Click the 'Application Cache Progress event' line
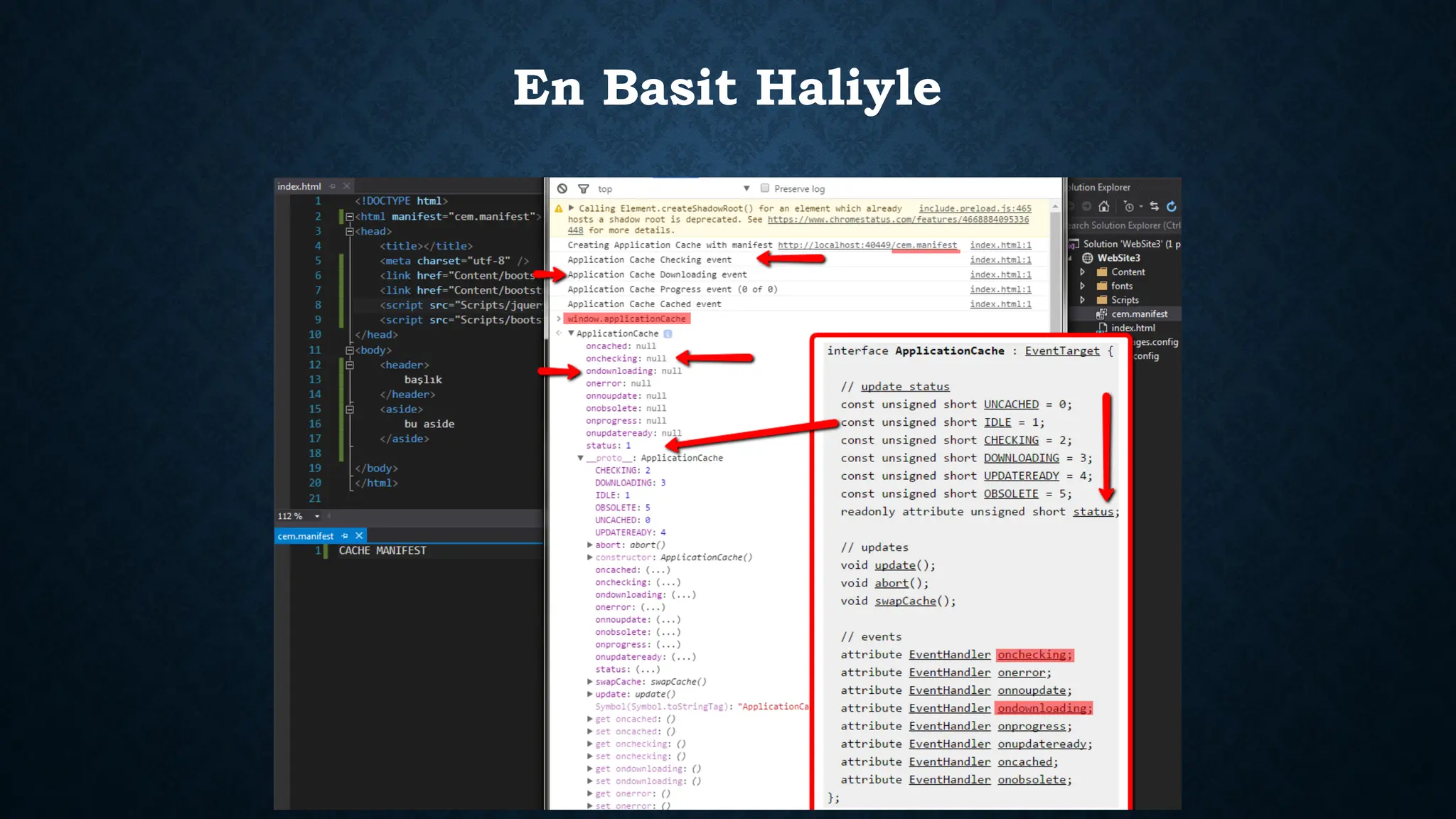The width and height of the screenshot is (1456, 819). coord(672,289)
